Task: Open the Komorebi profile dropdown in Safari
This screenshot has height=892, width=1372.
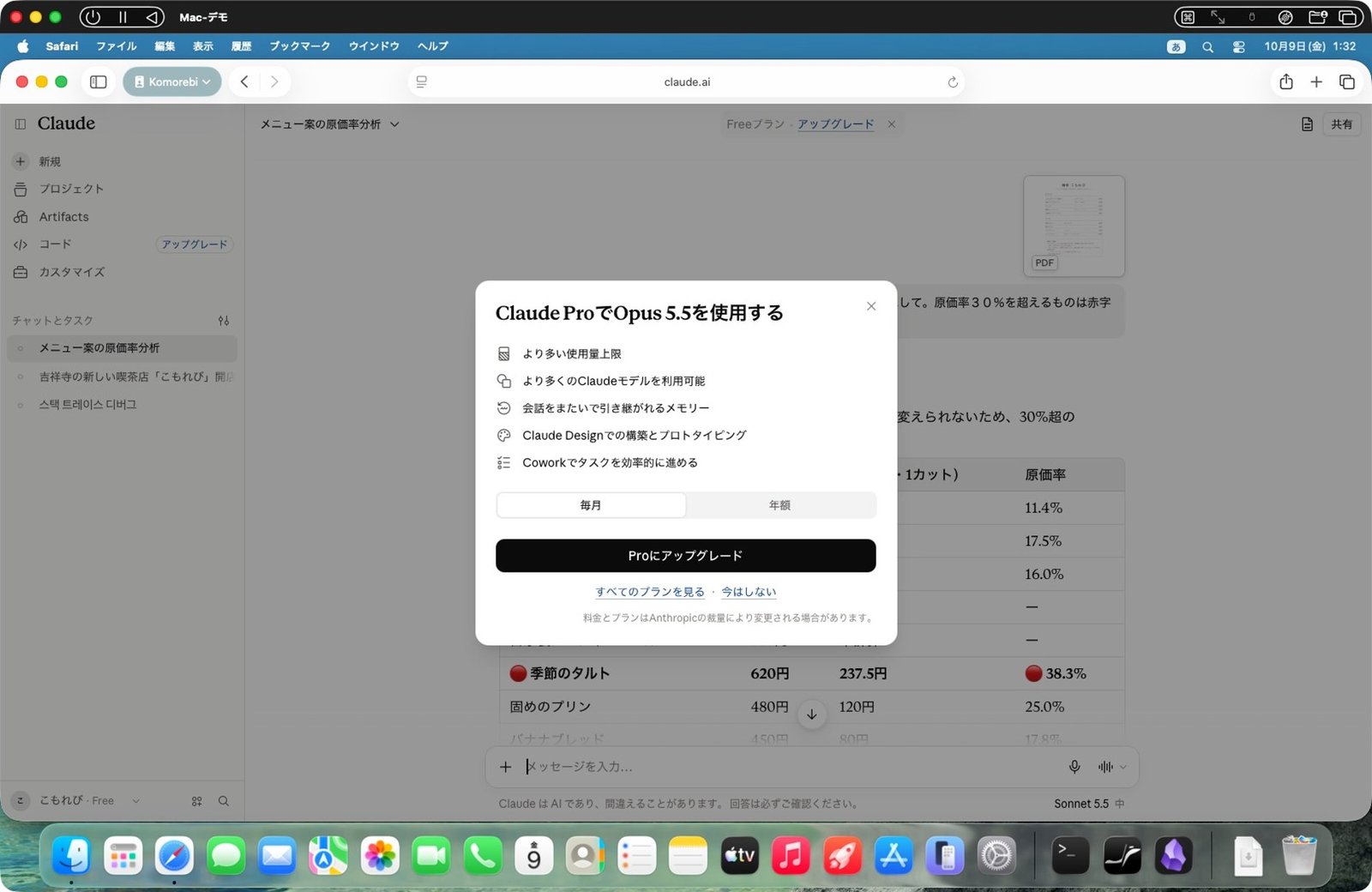Action: [x=172, y=81]
